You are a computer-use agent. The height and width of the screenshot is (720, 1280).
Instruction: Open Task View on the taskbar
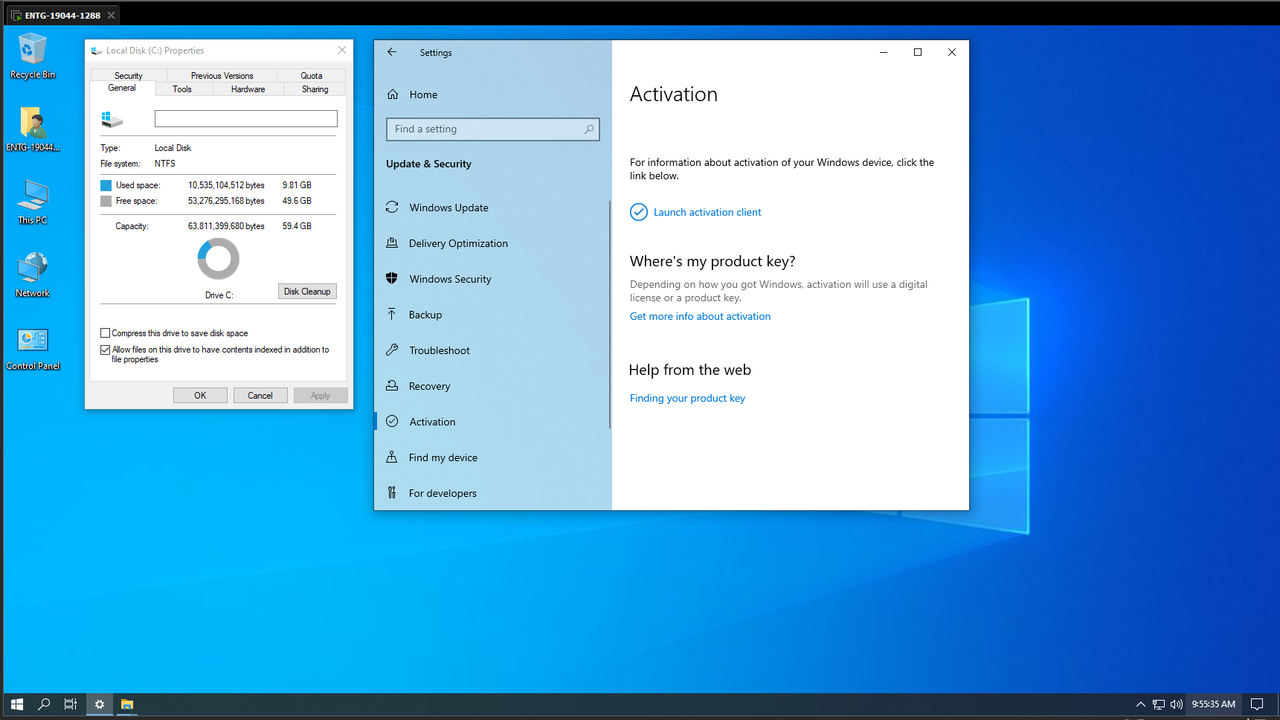[x=71, y=704]
